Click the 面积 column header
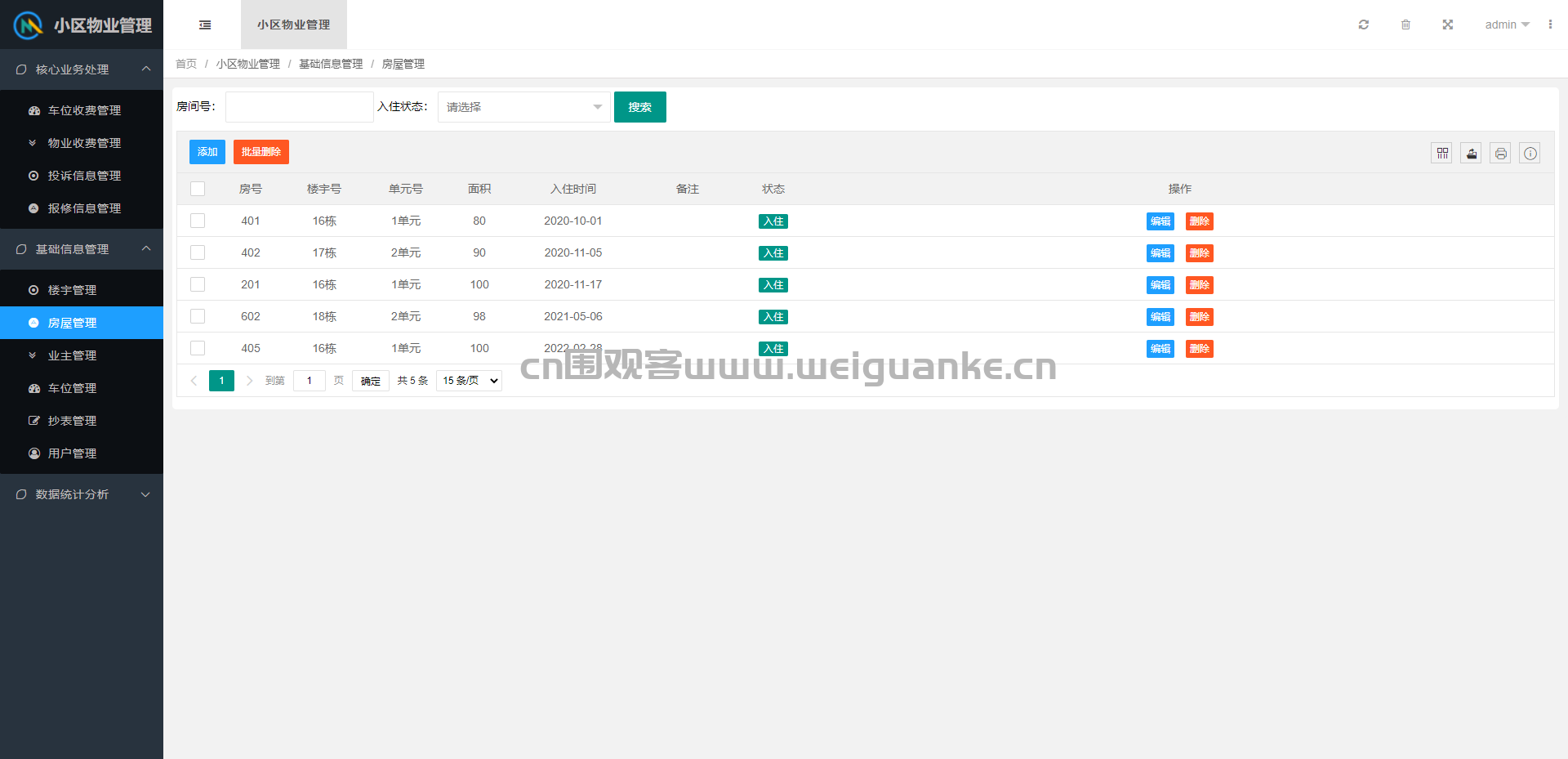1568x759 pixels. click(479, 189)
